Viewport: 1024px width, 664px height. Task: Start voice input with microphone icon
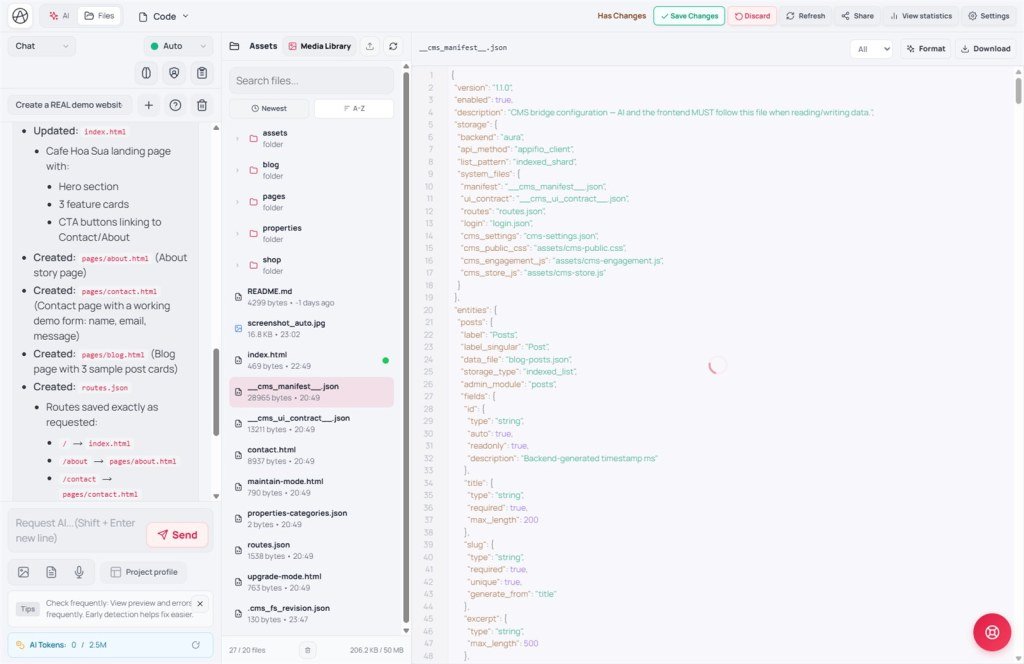[x=79, y=572]
